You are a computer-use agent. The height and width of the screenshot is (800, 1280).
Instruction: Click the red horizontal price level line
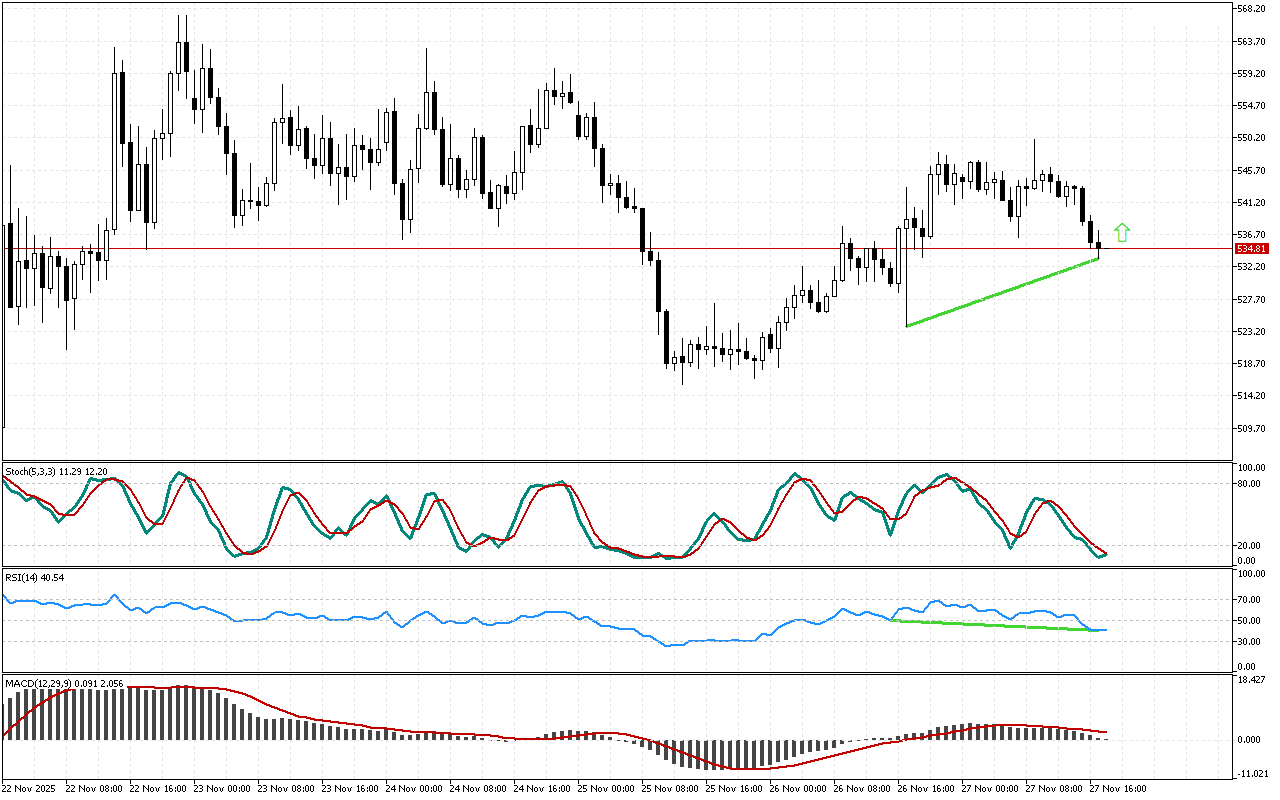[500, 248]
